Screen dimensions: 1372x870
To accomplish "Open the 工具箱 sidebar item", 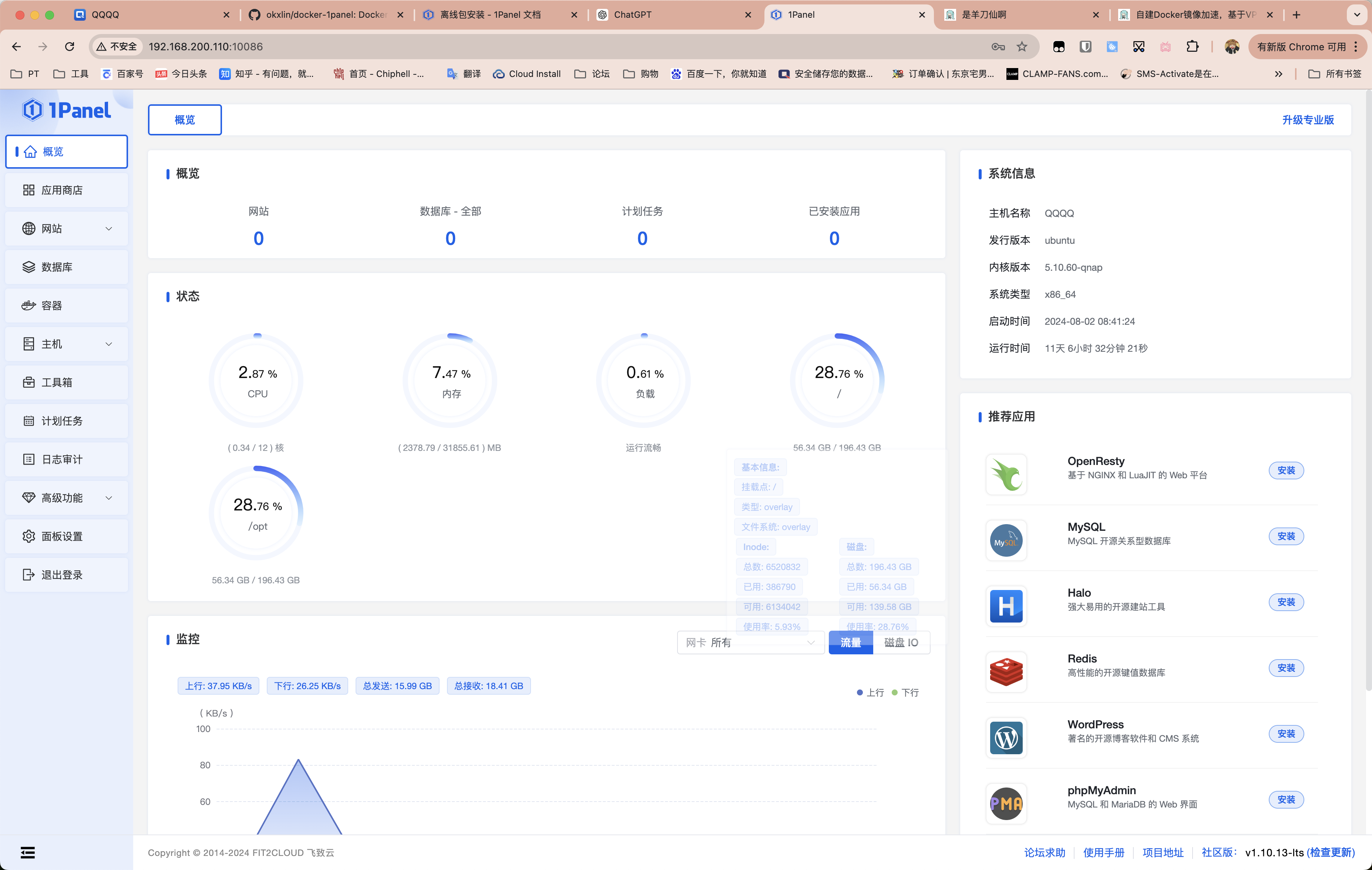I will point(67,382).
